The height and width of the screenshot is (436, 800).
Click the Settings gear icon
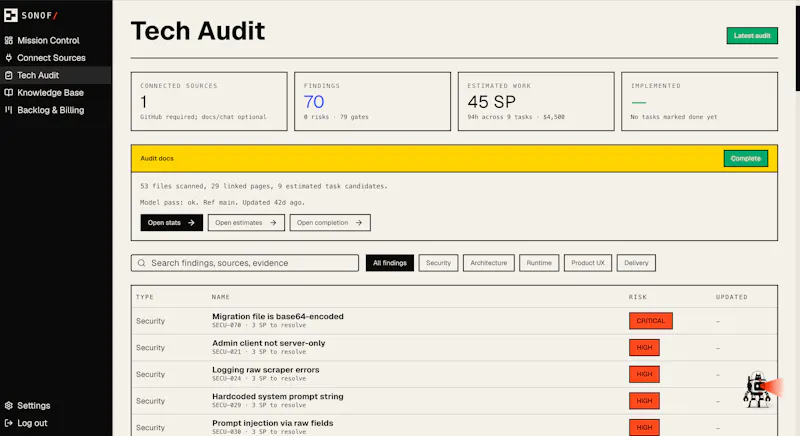point(9,405)
